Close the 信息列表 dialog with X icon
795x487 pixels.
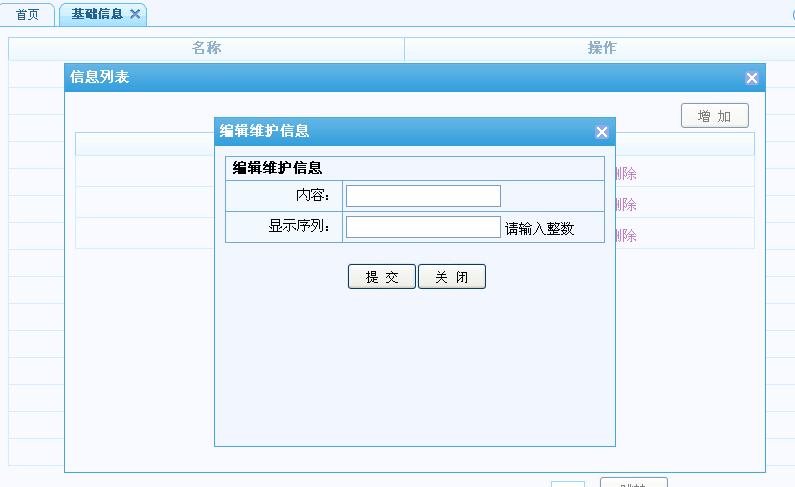(x=752, y=78)
